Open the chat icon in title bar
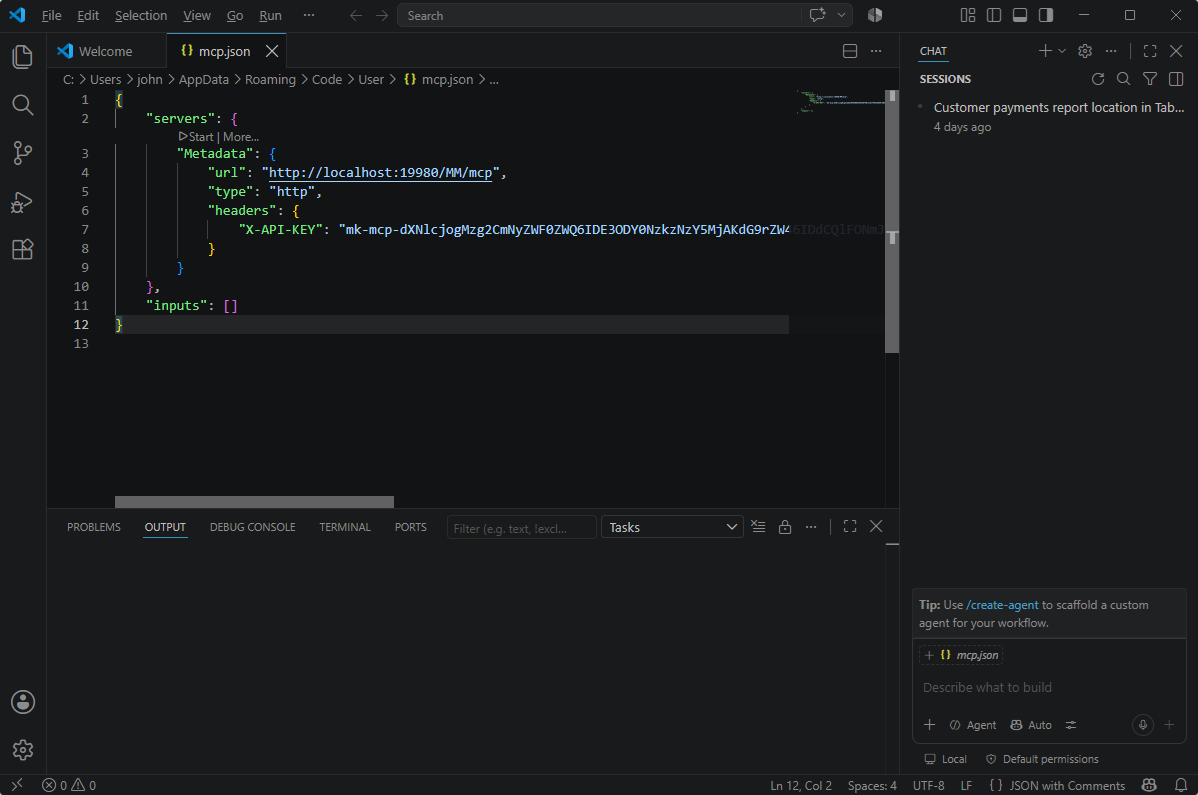This screenshot has height=795, width=1198. coord(818,15)
